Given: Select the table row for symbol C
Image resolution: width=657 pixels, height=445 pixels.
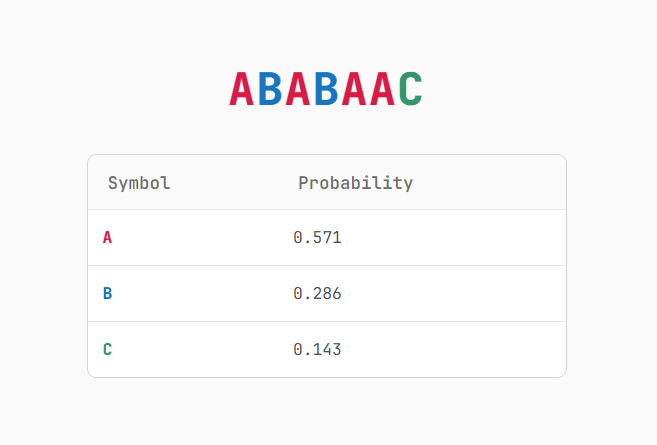Looking at the screenshot, I should pyautogui.click(x=327, y=349).
